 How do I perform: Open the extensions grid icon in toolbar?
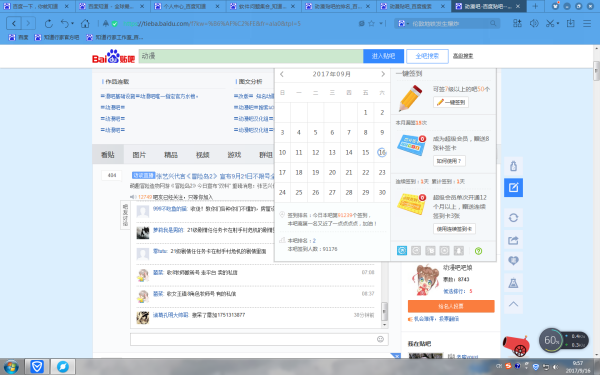517,23
